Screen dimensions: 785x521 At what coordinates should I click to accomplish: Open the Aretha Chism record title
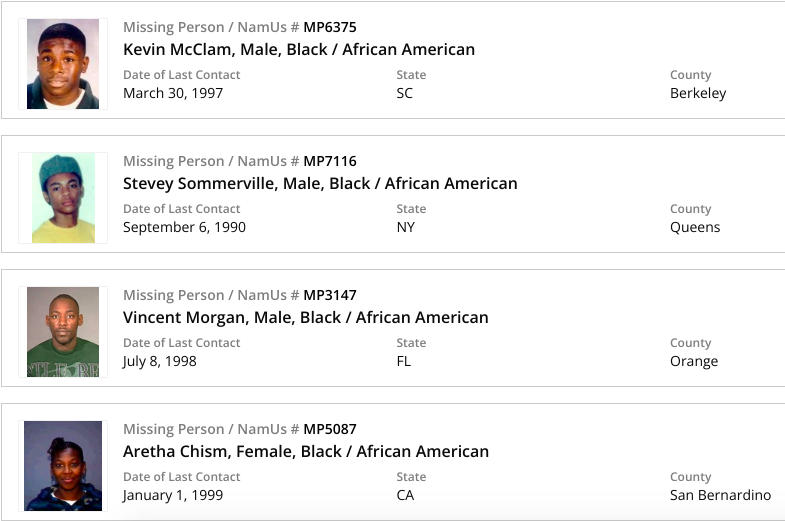coord(306,451)
